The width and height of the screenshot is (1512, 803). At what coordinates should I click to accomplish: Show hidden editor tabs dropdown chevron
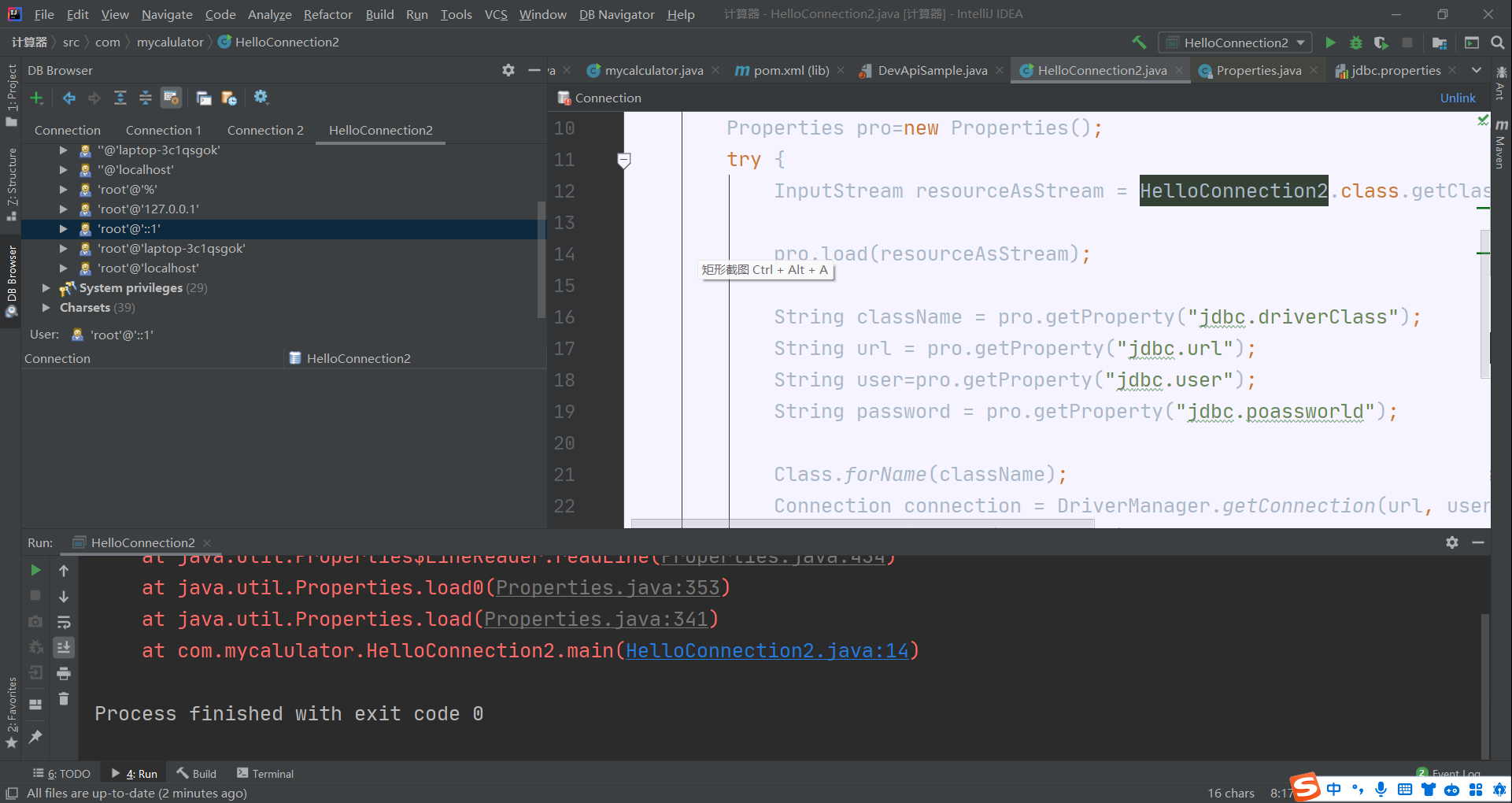[1477, 70]
